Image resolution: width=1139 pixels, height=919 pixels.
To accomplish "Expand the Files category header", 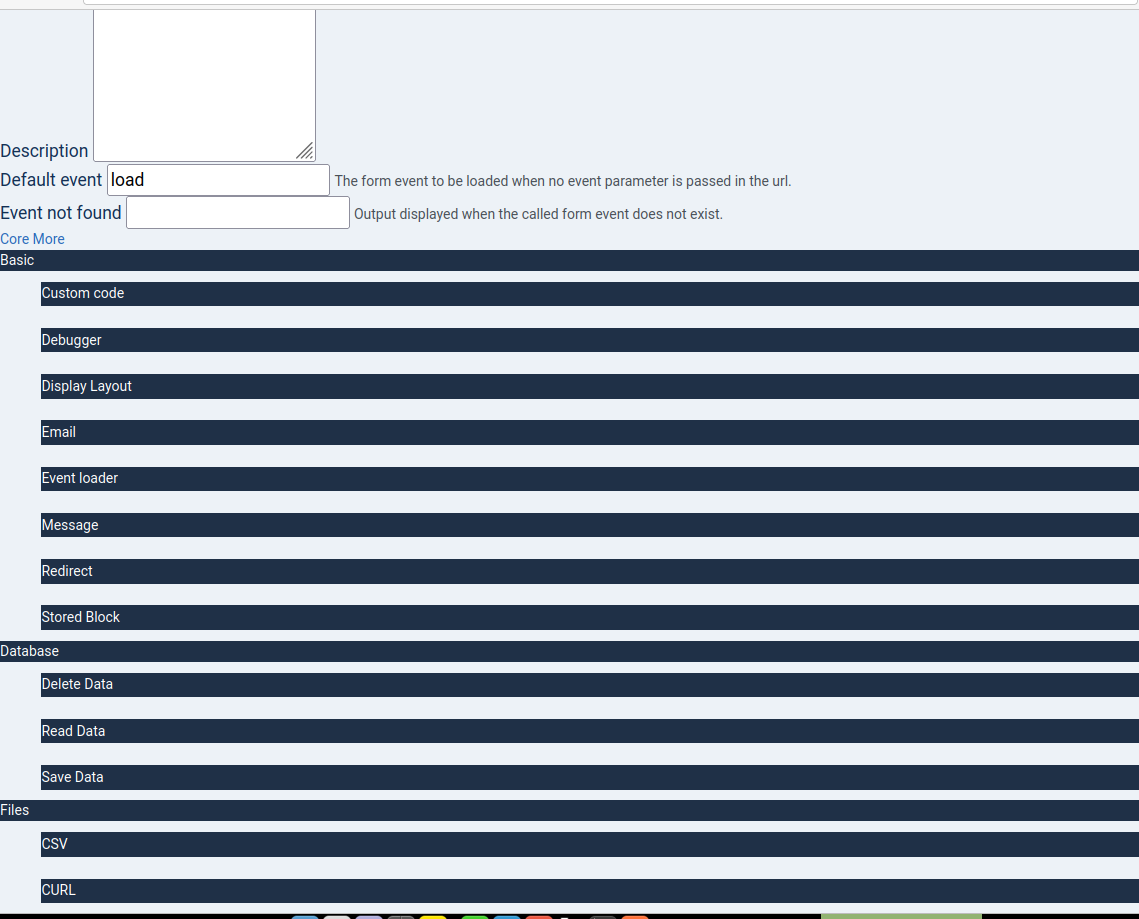I will tap(570, 810).
